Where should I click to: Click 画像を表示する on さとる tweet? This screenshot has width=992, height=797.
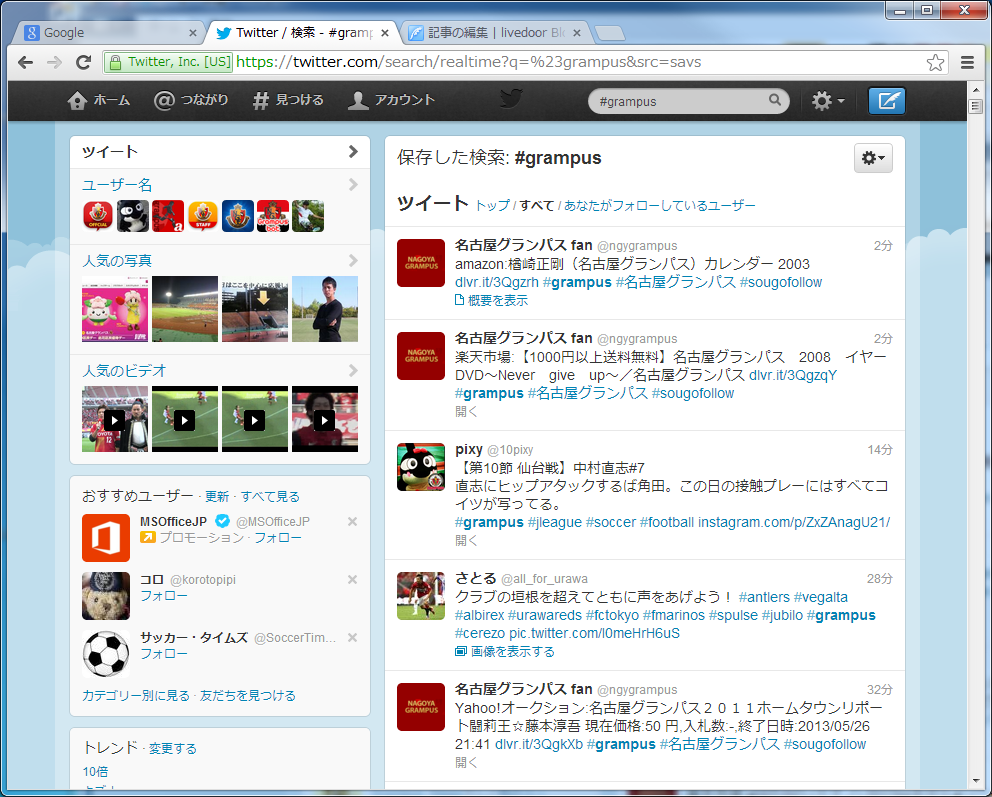coord(505,652)
